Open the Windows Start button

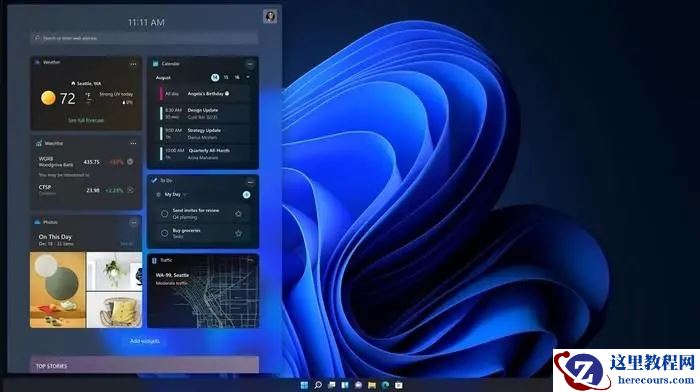pyautogui.click(x=304, y=385)
